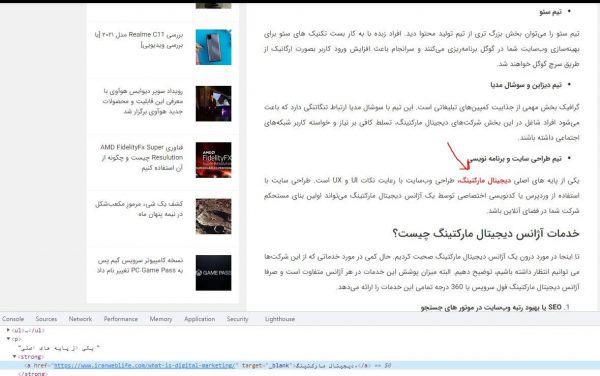Click heading خدمات آژانس دیجیتال مارکتینگ چیست؟
The width and height of the screenshot is (600, 376).
[486, 233]
